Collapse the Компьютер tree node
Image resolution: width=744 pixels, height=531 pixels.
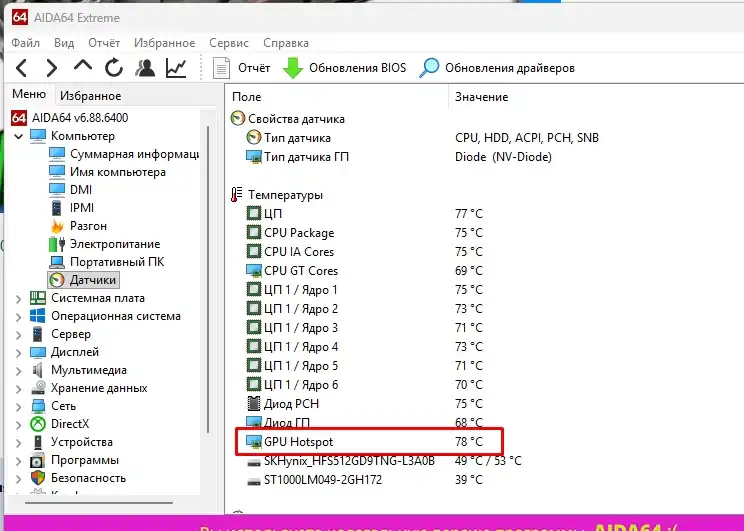pos(19,136)
